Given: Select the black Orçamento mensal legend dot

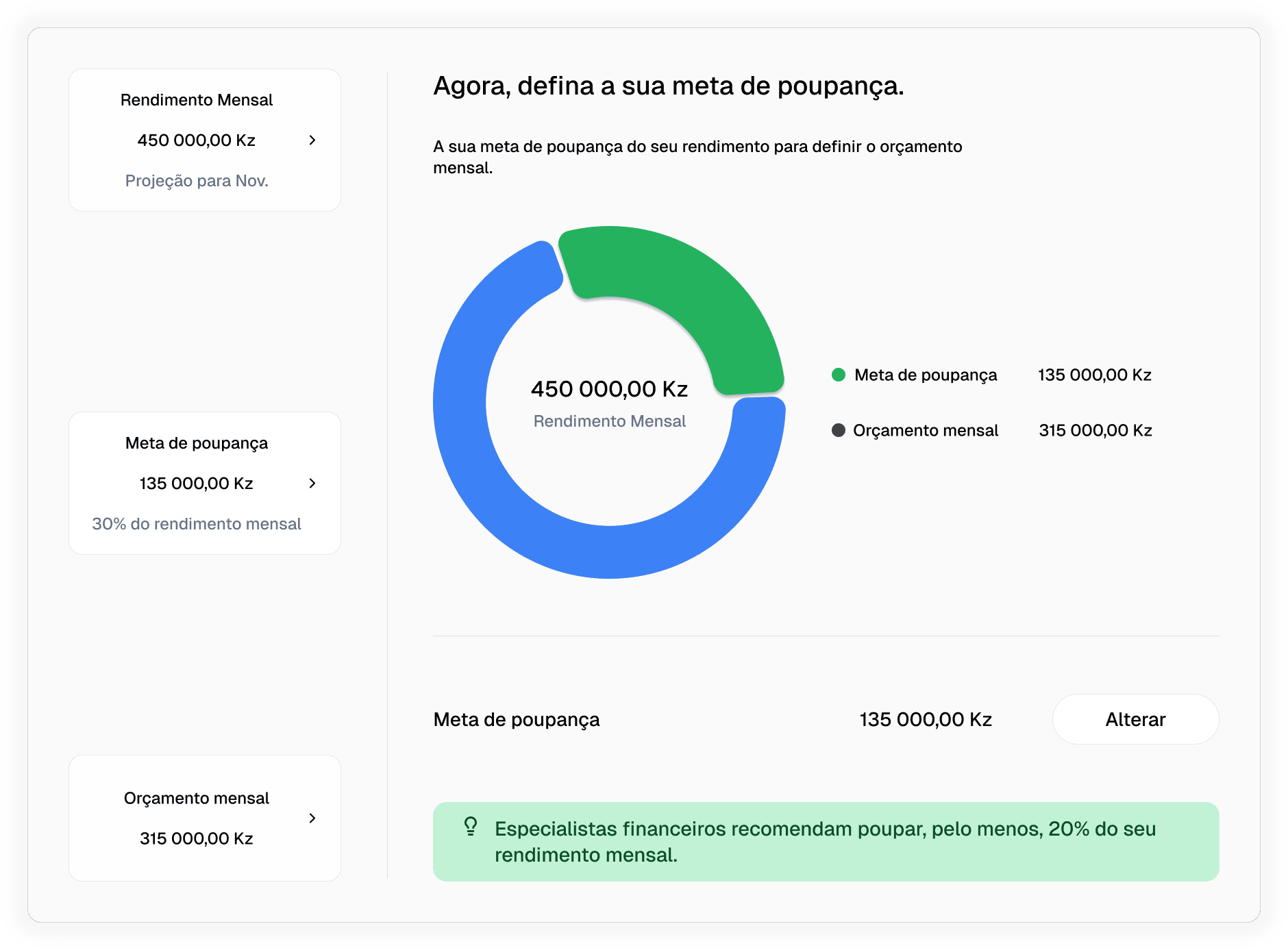Looking at the screenshot, I should coord(839,430).
